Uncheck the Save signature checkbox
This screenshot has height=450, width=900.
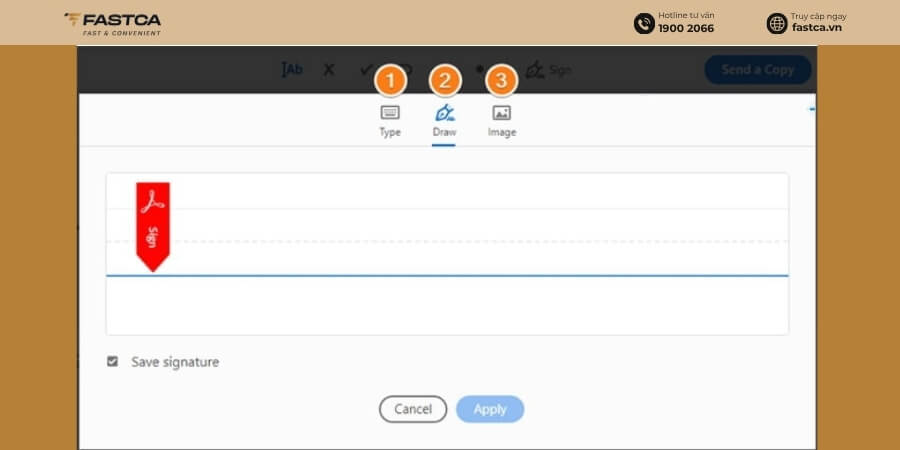(x=112, y=362)
